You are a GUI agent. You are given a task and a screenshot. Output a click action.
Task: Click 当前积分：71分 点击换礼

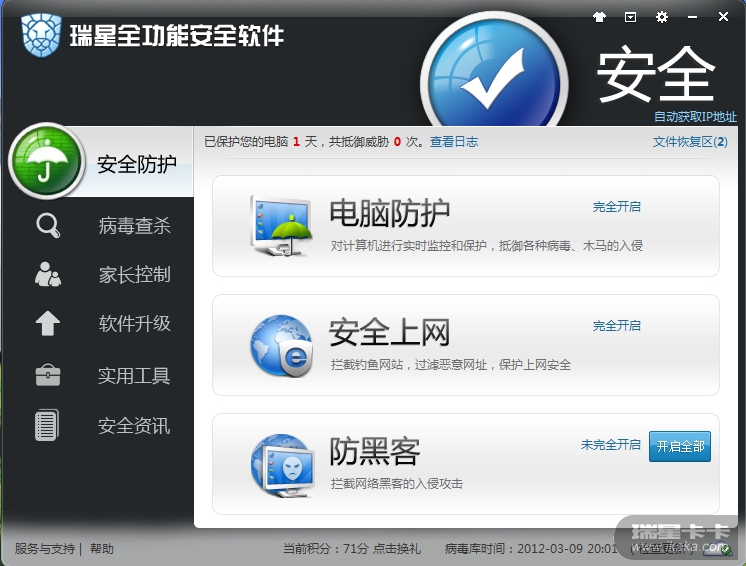tap(352, 549)
